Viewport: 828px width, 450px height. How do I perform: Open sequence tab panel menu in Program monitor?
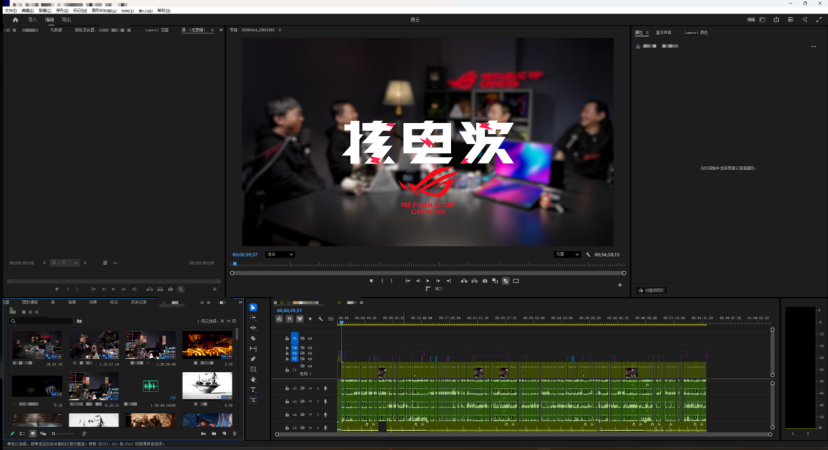279,30
